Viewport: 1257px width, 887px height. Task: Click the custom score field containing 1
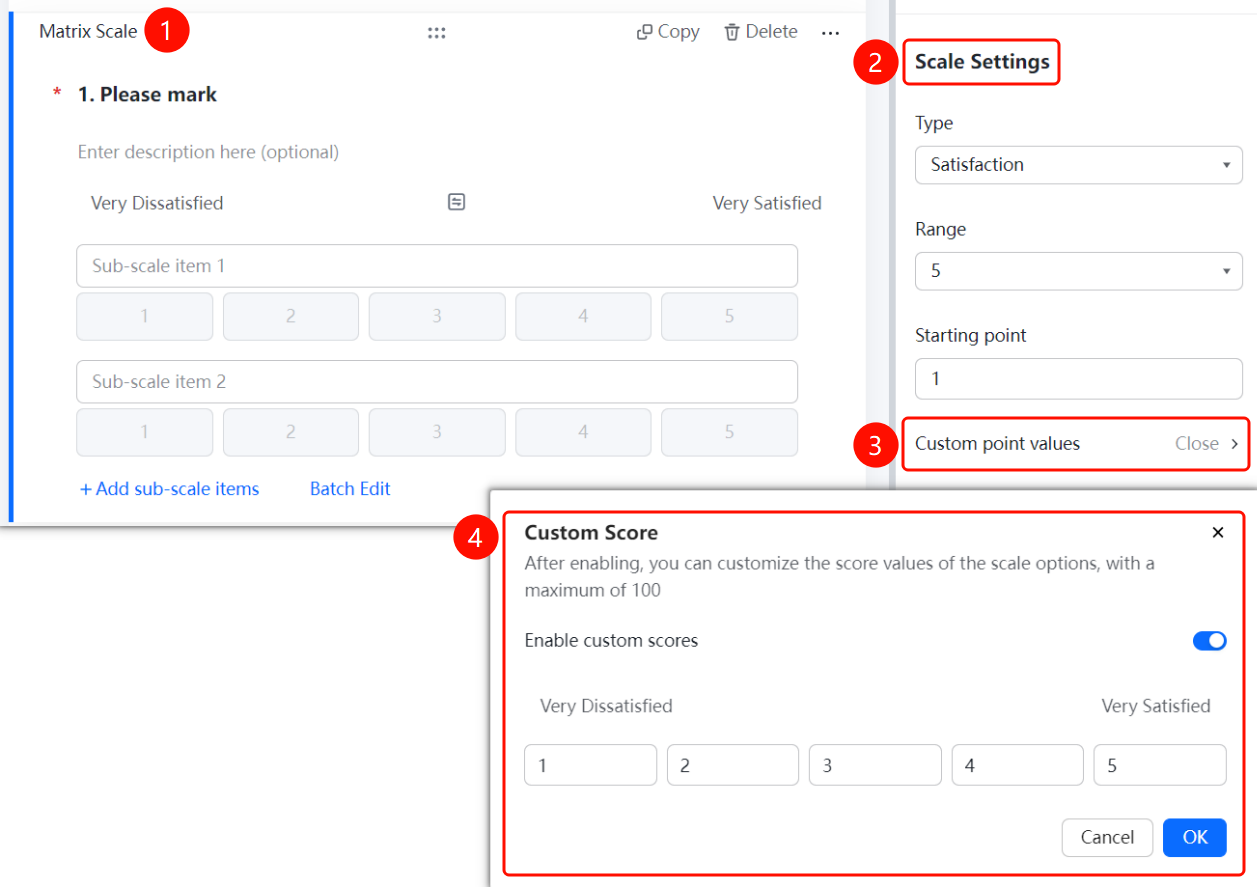coord(590,766)
